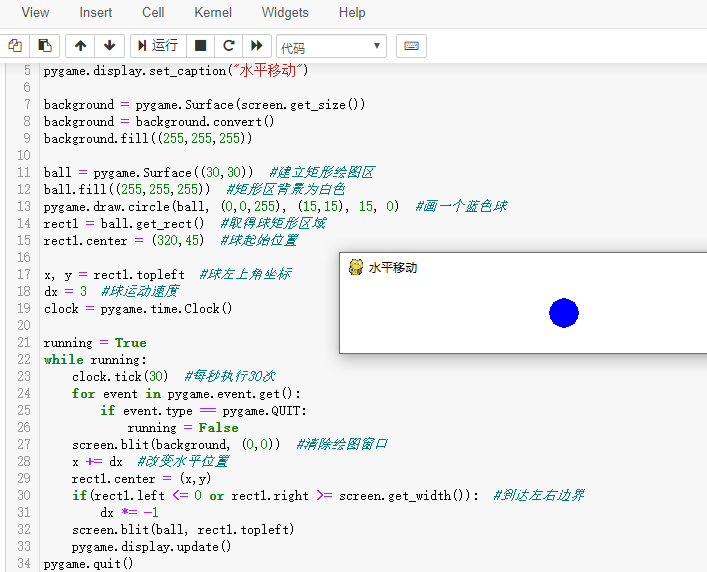707x572 pixels.
Task: Move cell up with up arrow icon
Action: pyautogui.click(x=80, y=46)
